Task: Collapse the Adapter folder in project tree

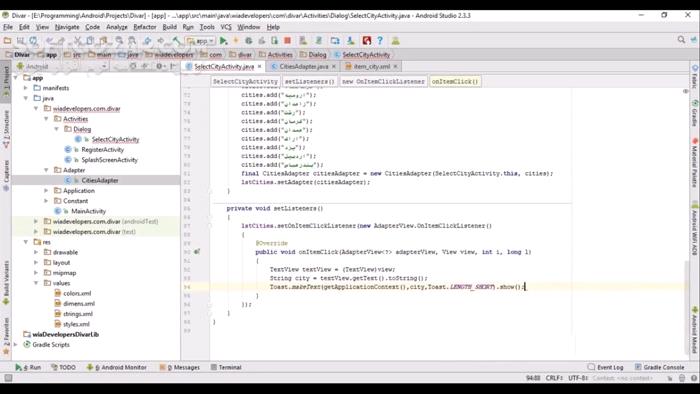Action: click(46, 170)
